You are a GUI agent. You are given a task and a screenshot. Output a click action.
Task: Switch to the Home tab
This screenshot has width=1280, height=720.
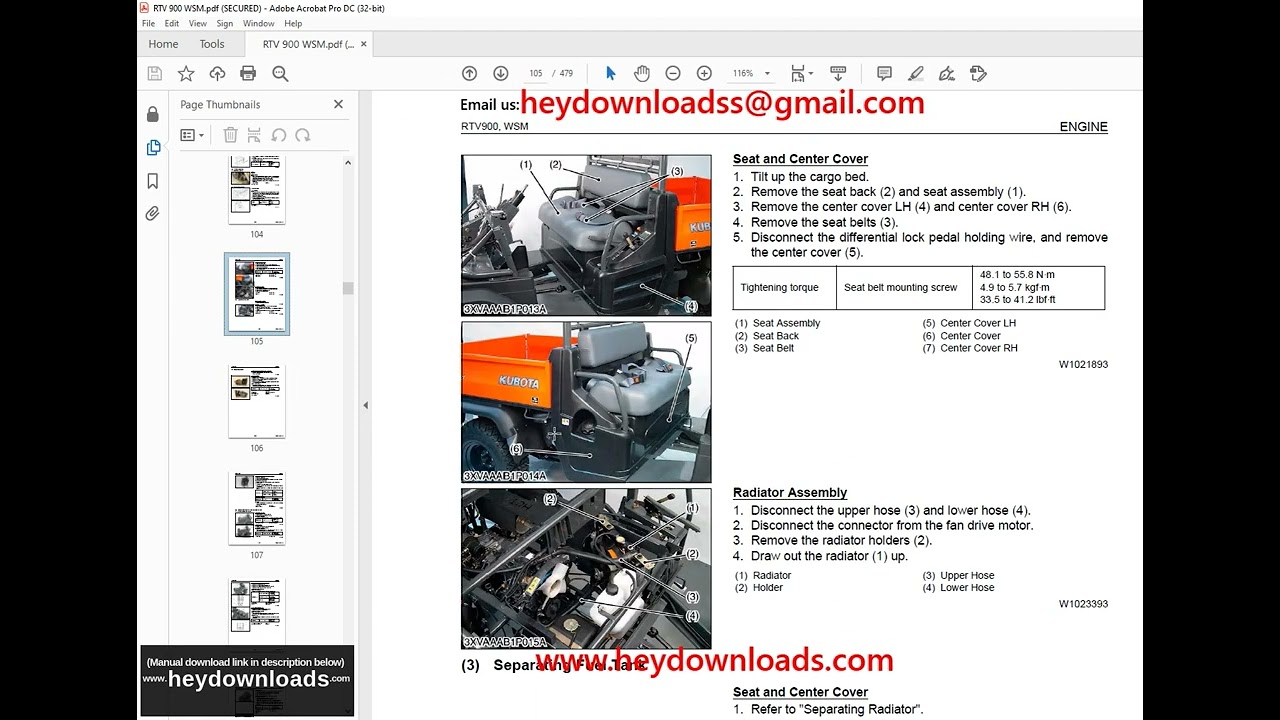pos(163,44)
